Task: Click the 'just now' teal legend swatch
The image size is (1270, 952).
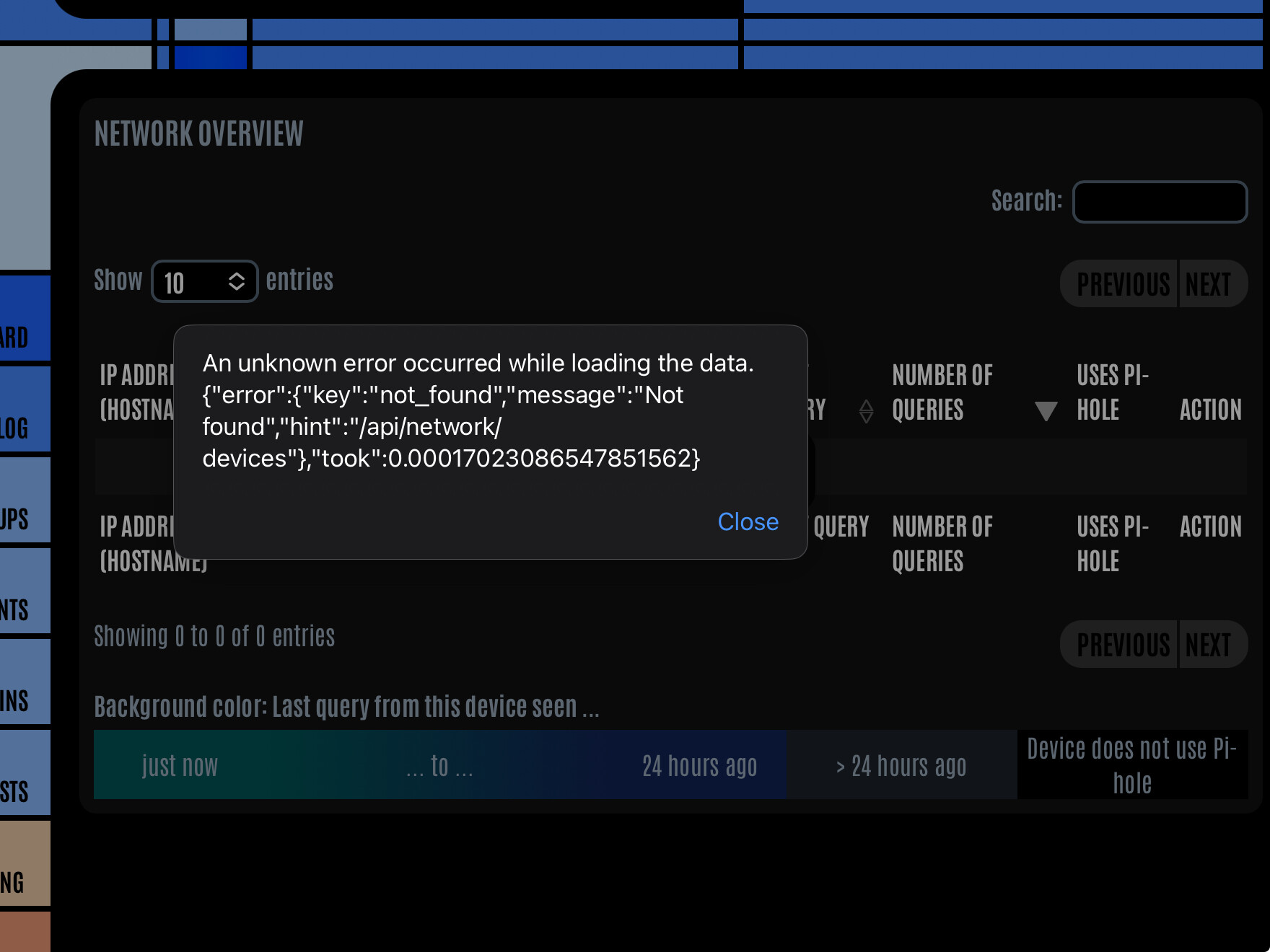Action: pyautogui.click(x=180, y=765)
